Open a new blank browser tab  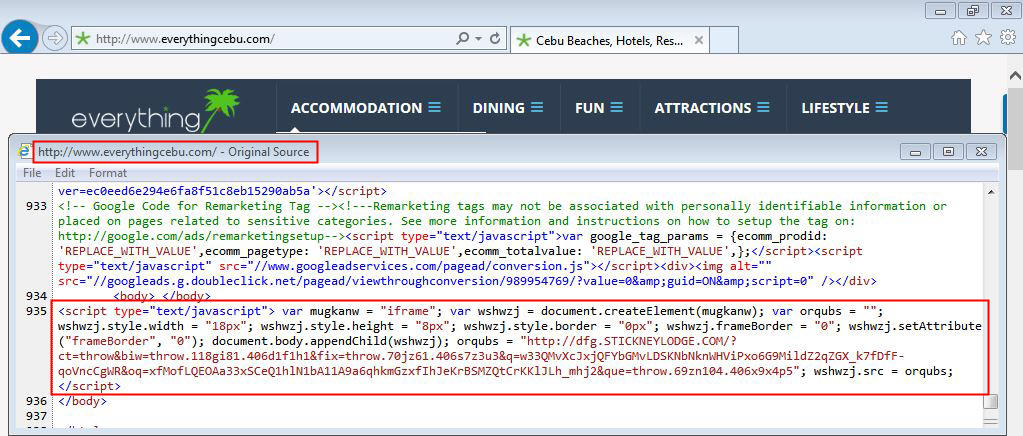click(x=724, y=40)
